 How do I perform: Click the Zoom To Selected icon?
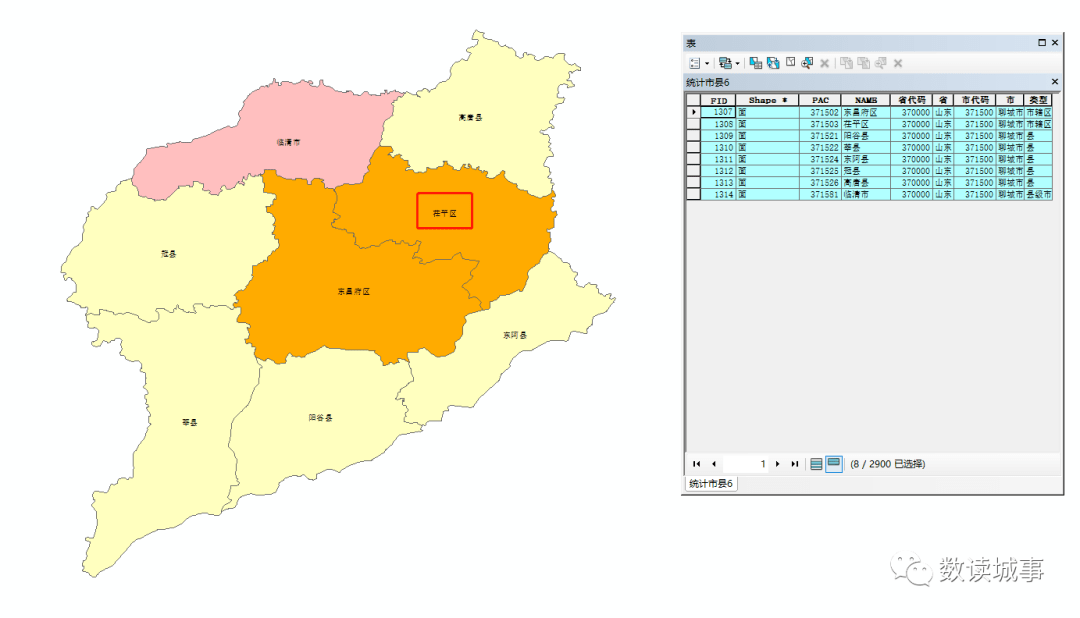pos(807,63)
